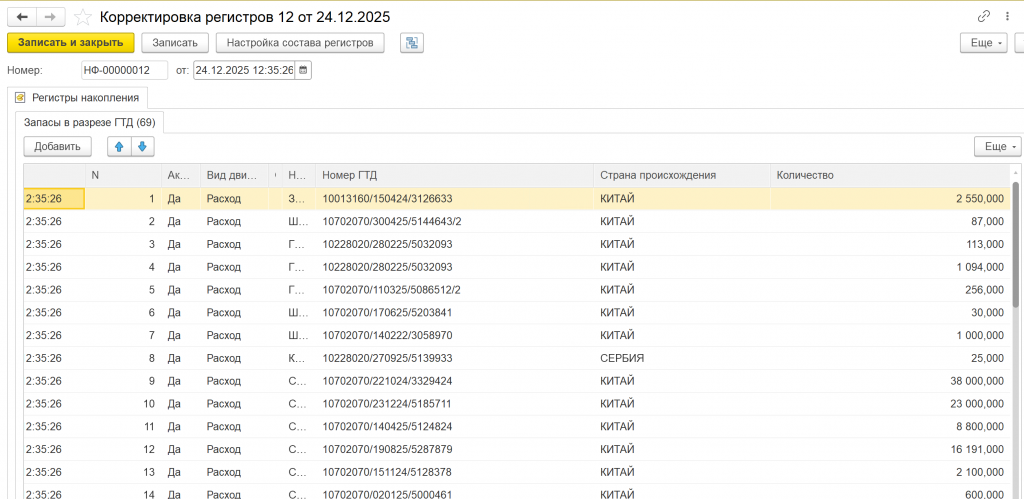Click quantity cell 1 000,000
This screenshot has width=1024, height=499.
click(x=890, y=336)
